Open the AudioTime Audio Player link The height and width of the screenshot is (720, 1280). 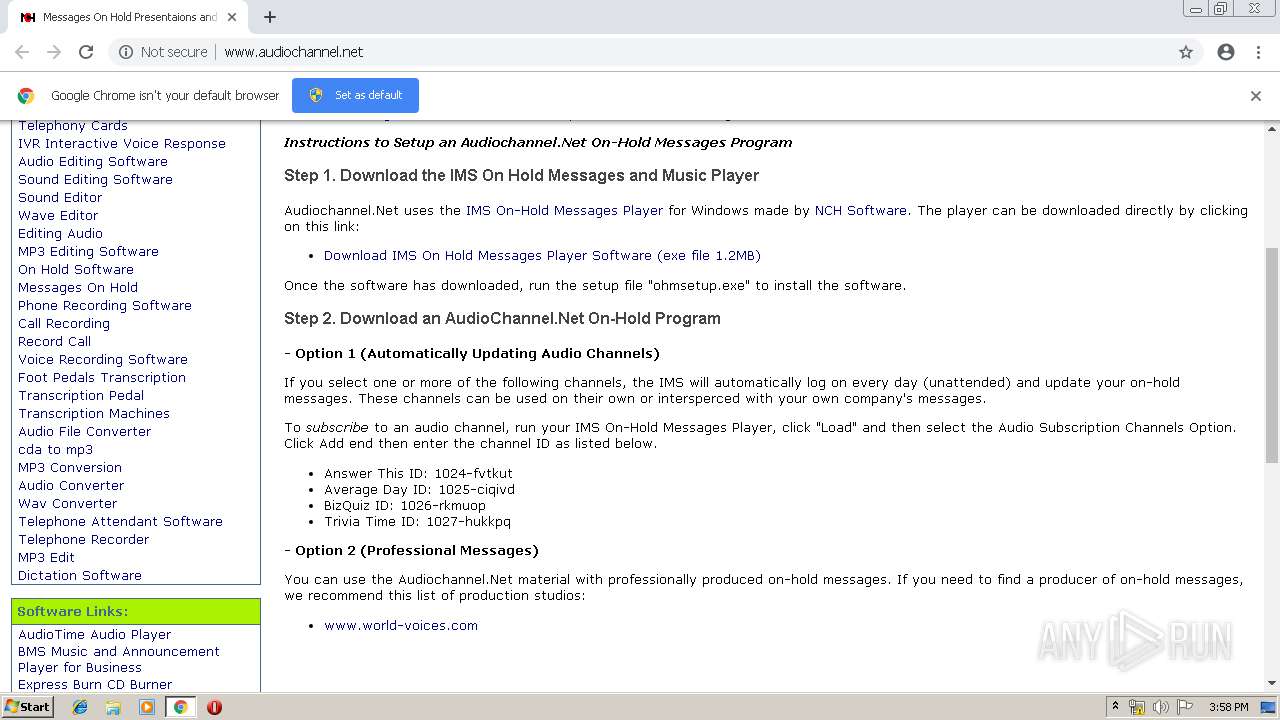94,634
